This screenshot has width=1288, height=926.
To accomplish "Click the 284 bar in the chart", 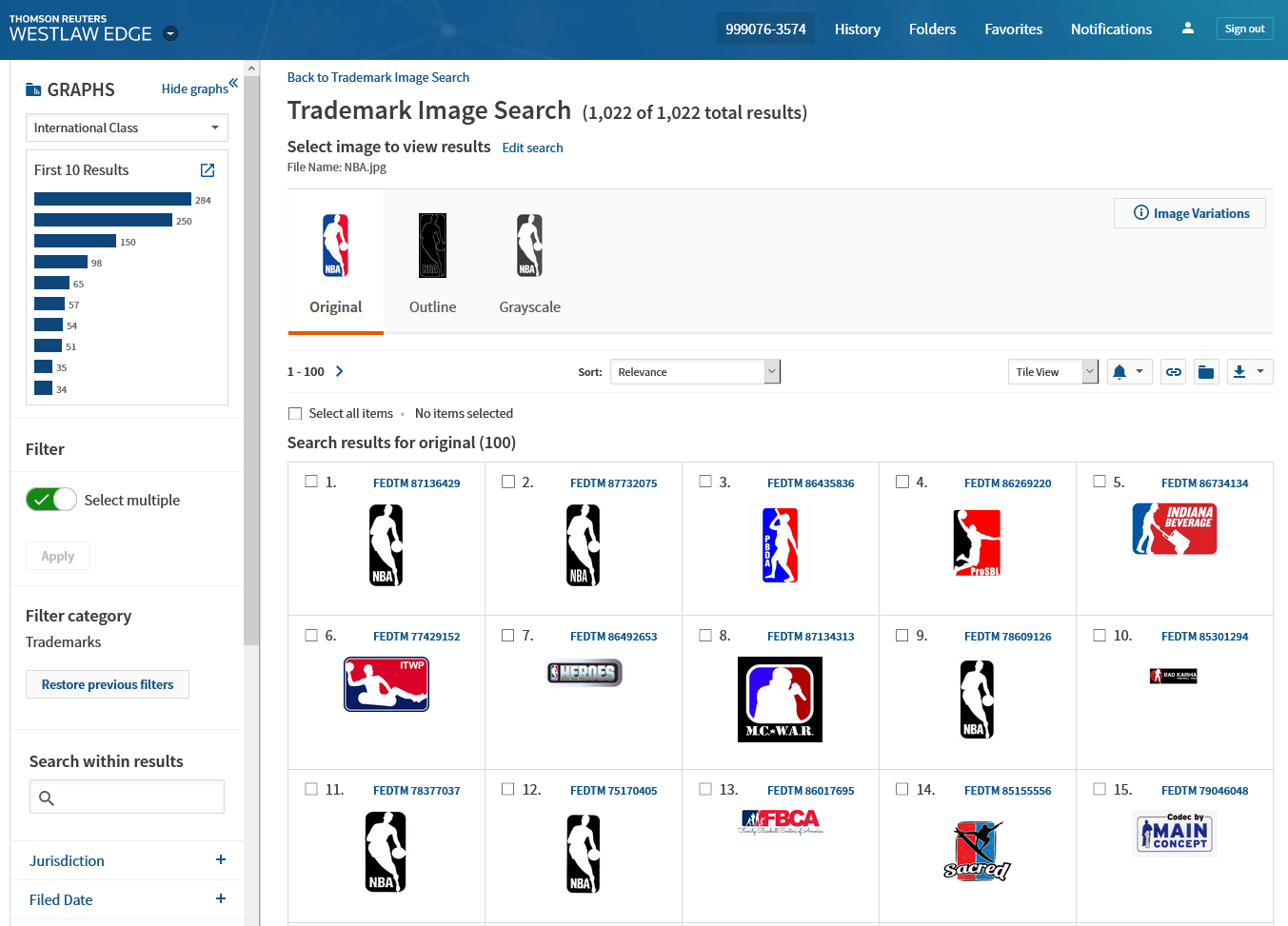I will 112,199.
